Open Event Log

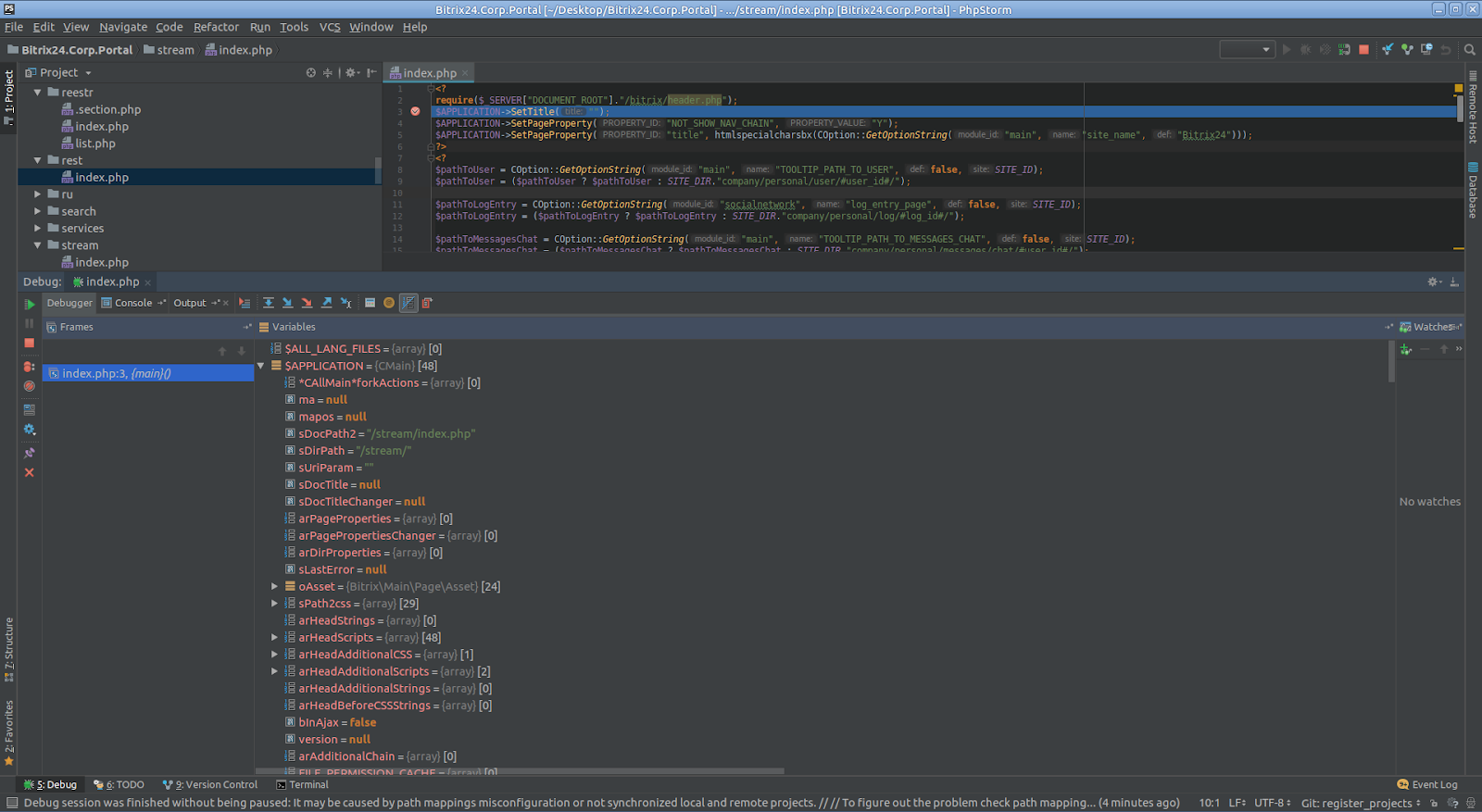coord(1427,784)
